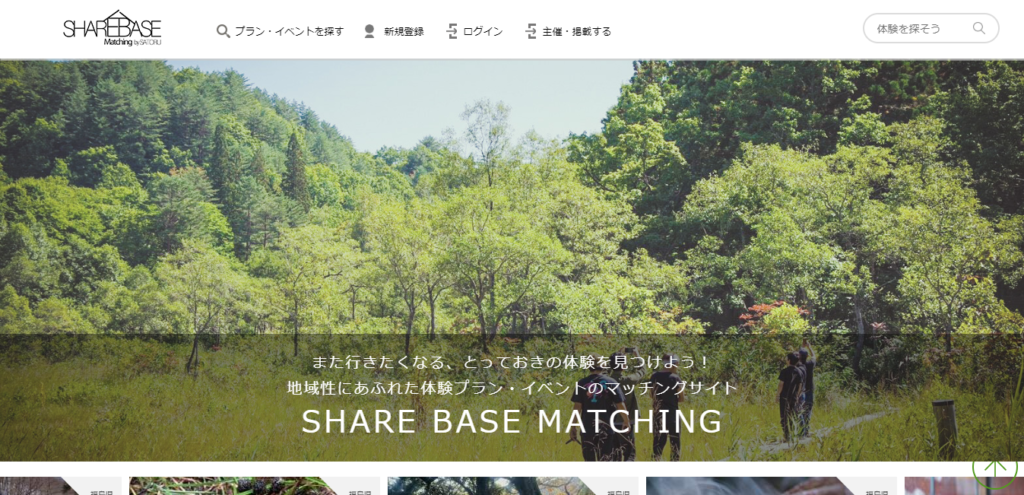Open the 主催・掲載する link
Viewport: 1024px width, 495px height.
click(x=577, y=31)
